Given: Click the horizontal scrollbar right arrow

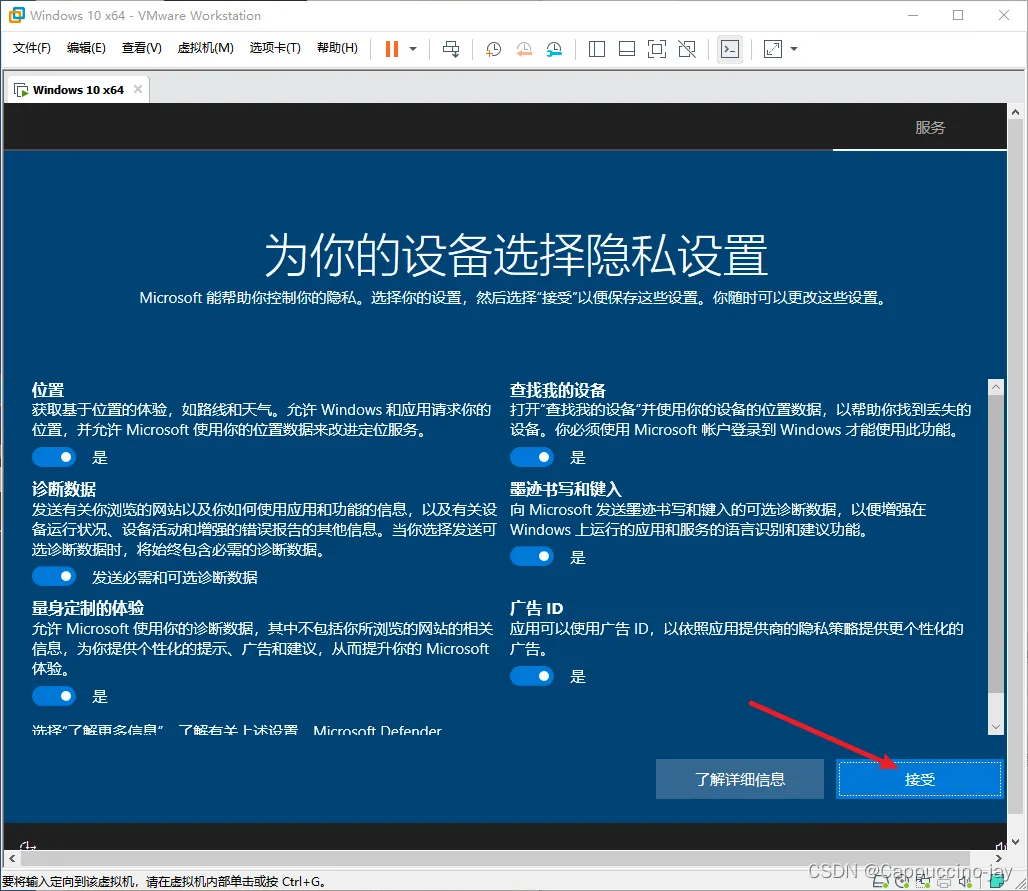Looking at the screenshot, I should point(998,858).
